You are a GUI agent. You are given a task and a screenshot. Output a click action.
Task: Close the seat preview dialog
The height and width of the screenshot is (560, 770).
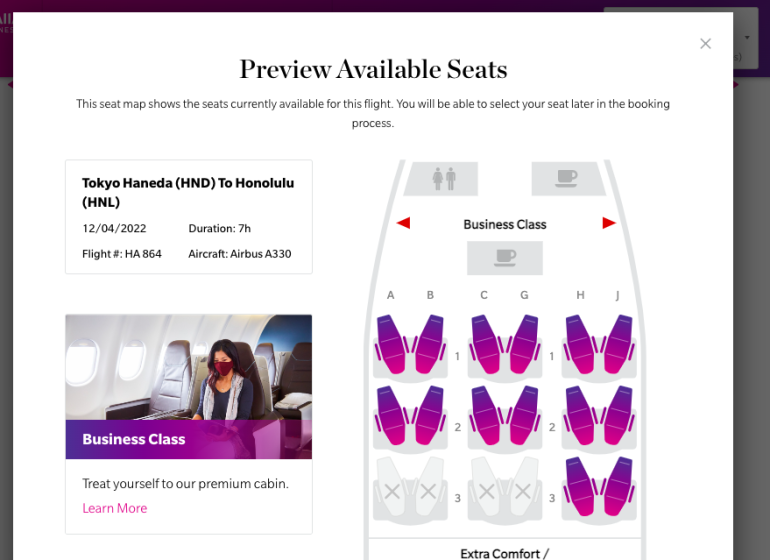pyautogui.click(x=705, y=44)
